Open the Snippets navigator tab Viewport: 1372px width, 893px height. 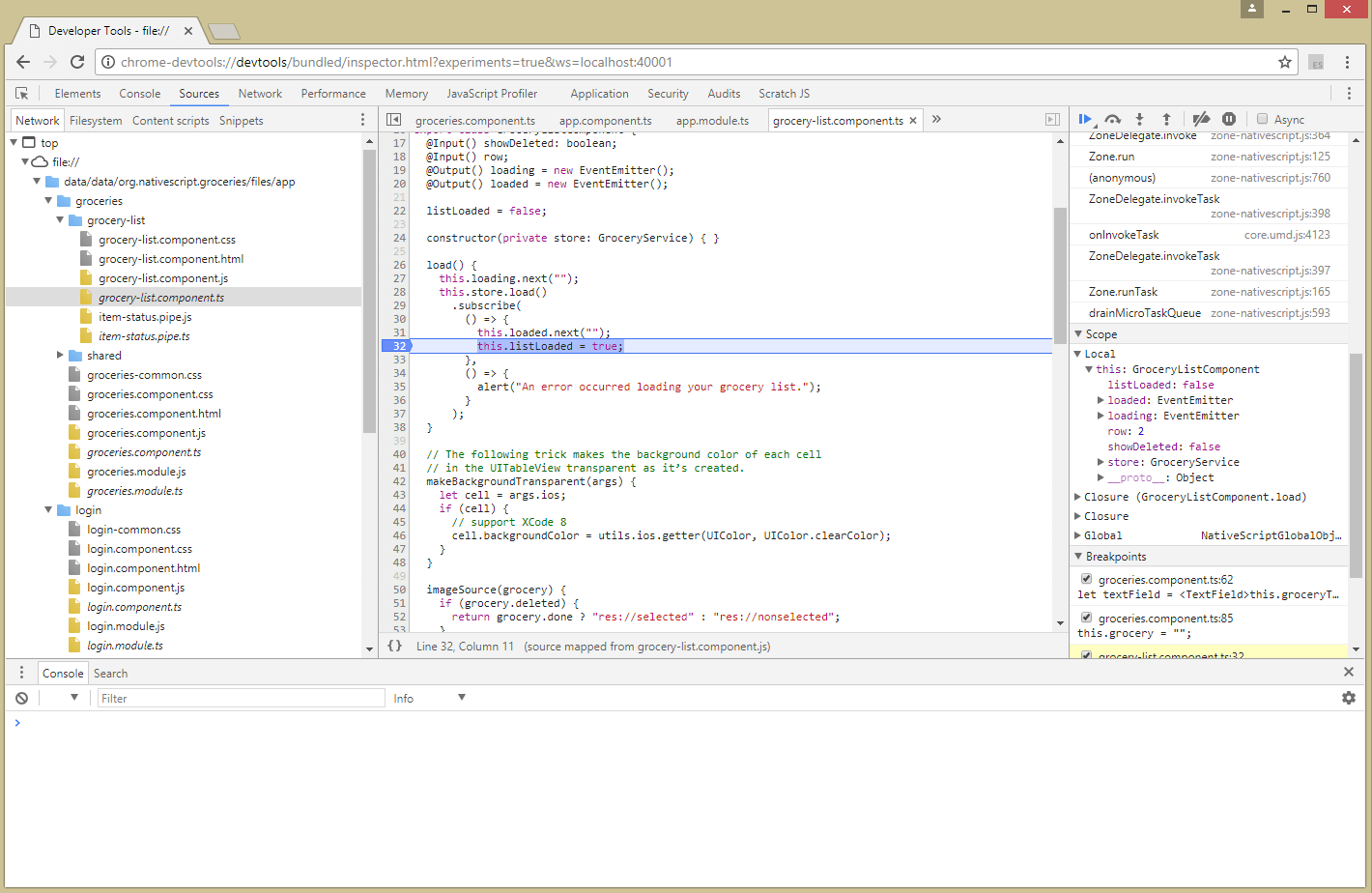click(241, 121)
